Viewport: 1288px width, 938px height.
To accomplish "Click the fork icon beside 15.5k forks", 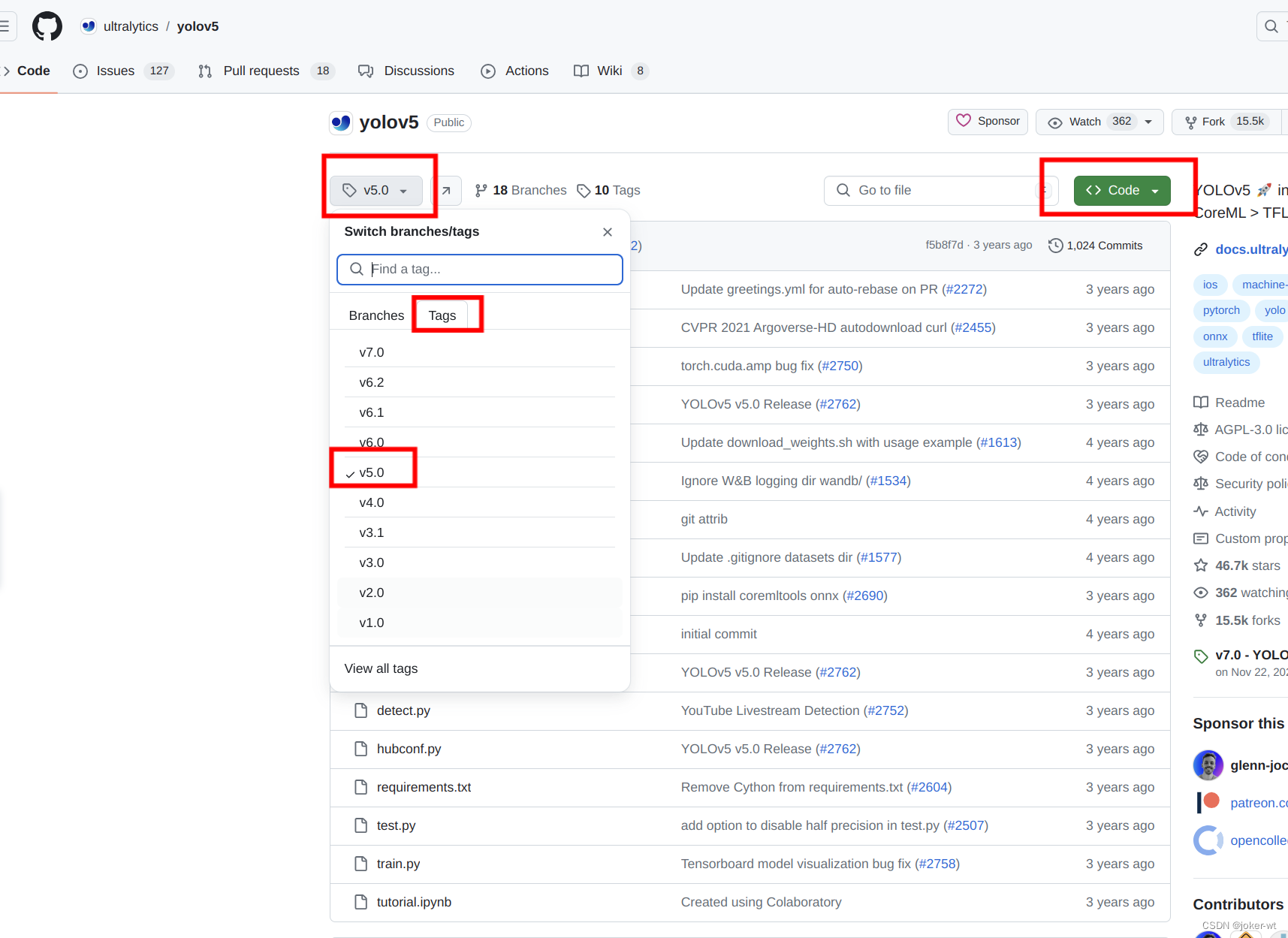I will 1201,620.
